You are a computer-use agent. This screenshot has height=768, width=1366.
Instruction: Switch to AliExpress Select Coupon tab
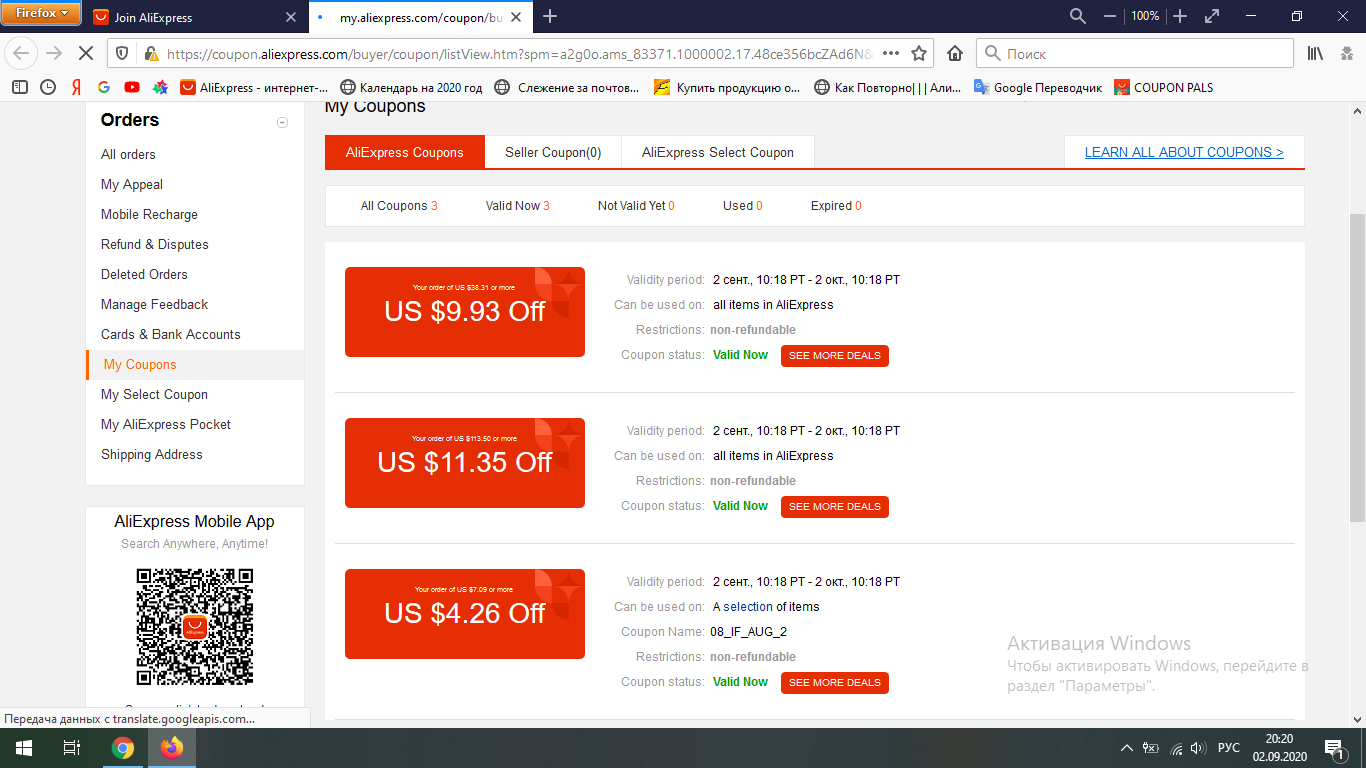point(718,152)
